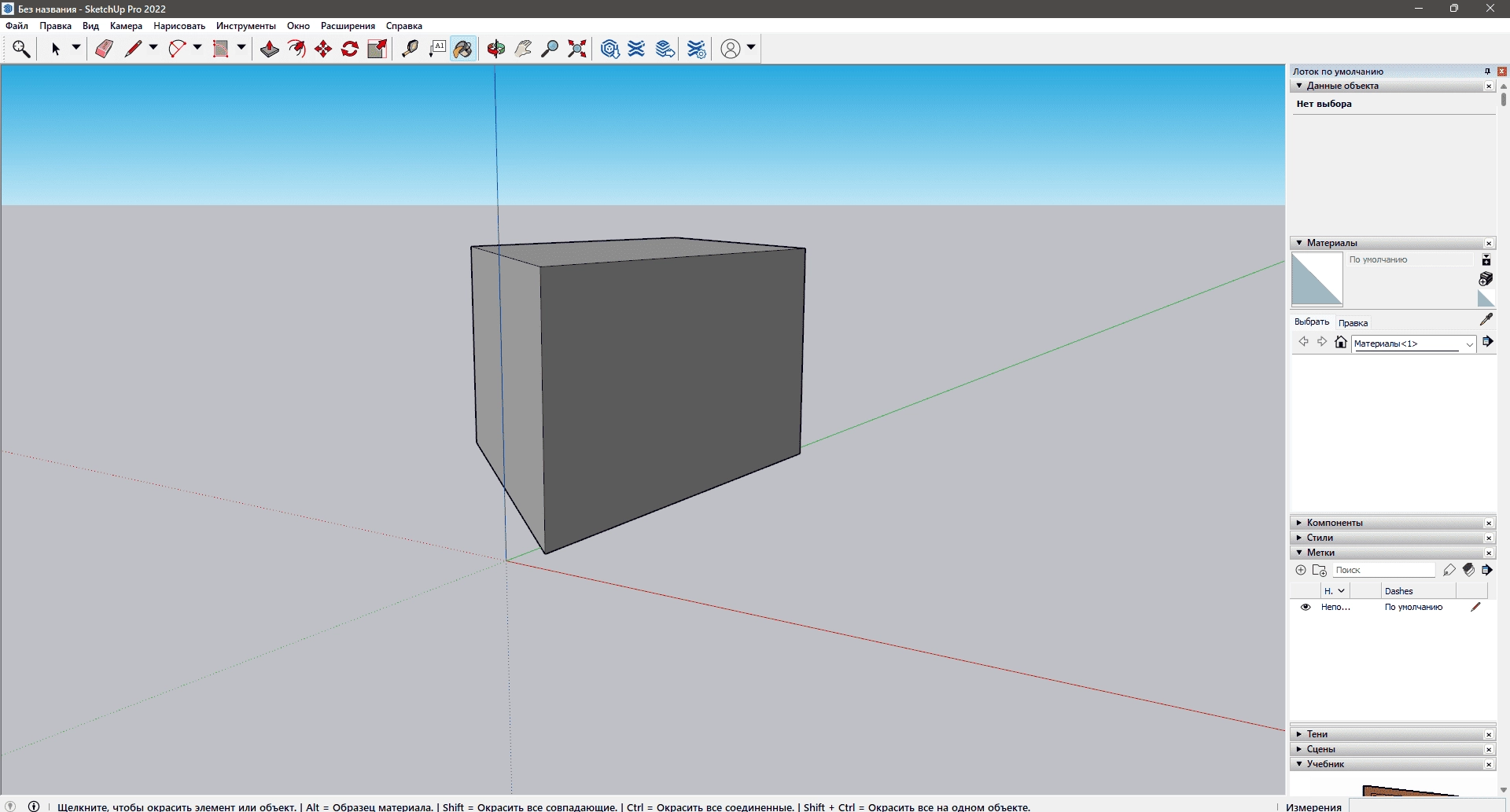
Task: Open the Файл menu
Action: click(x=17, y=26)
